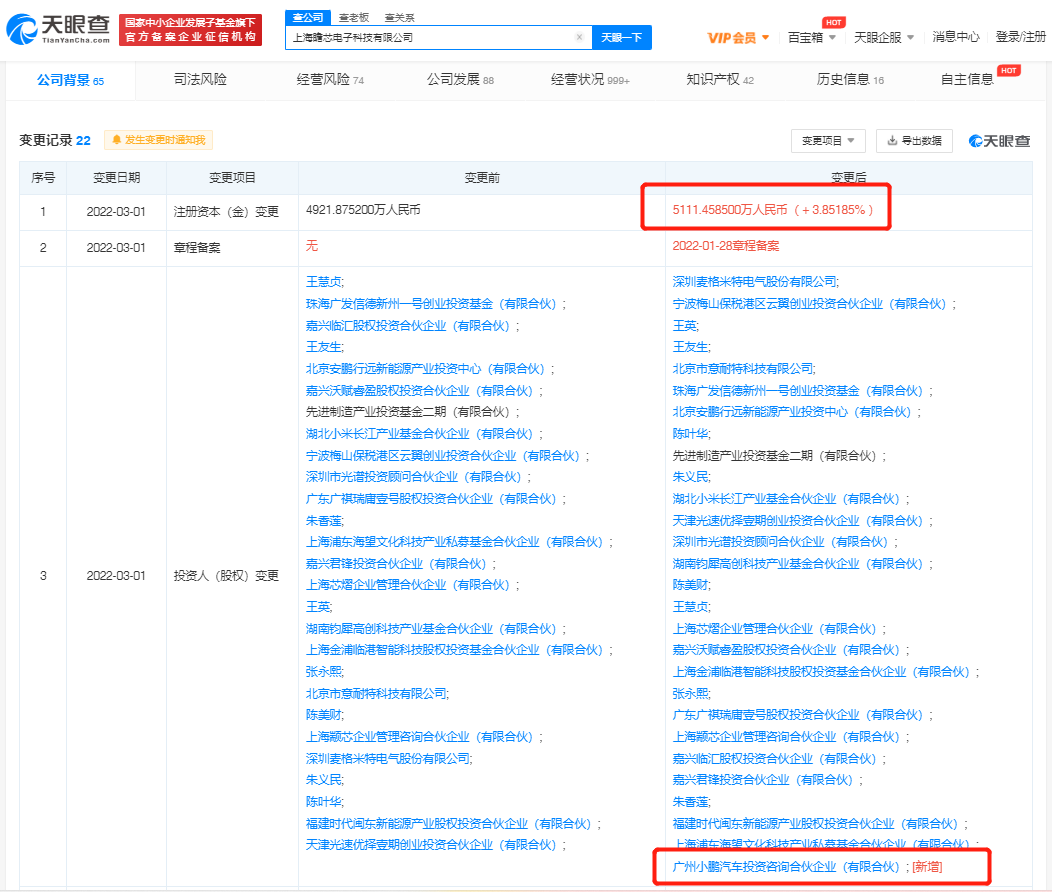The width and height of the screenshot is (1052, 892).
Task: Expand the 百宝箱 menu
Action: (x=811, y=38)
